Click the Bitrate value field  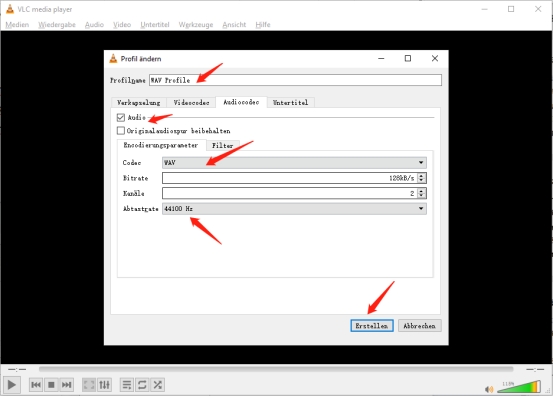click(x=290, y=178)
